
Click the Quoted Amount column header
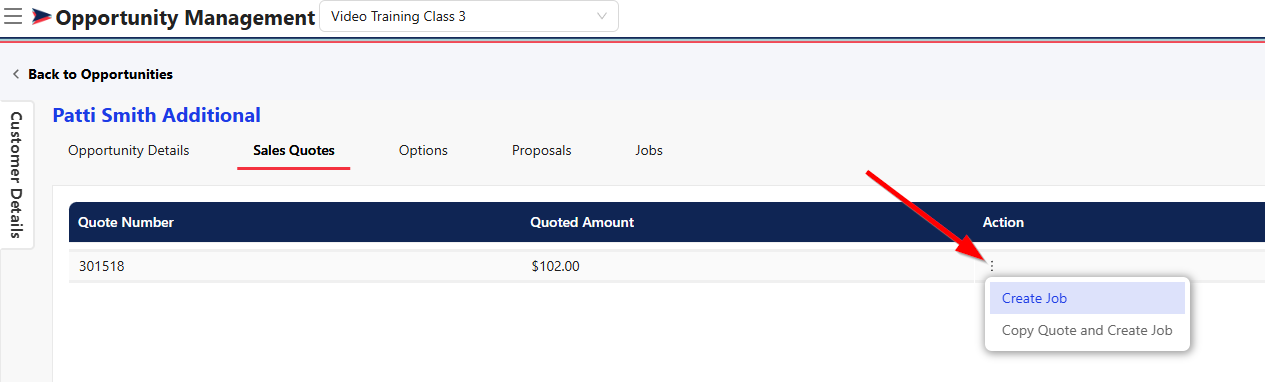click(582, 222)
